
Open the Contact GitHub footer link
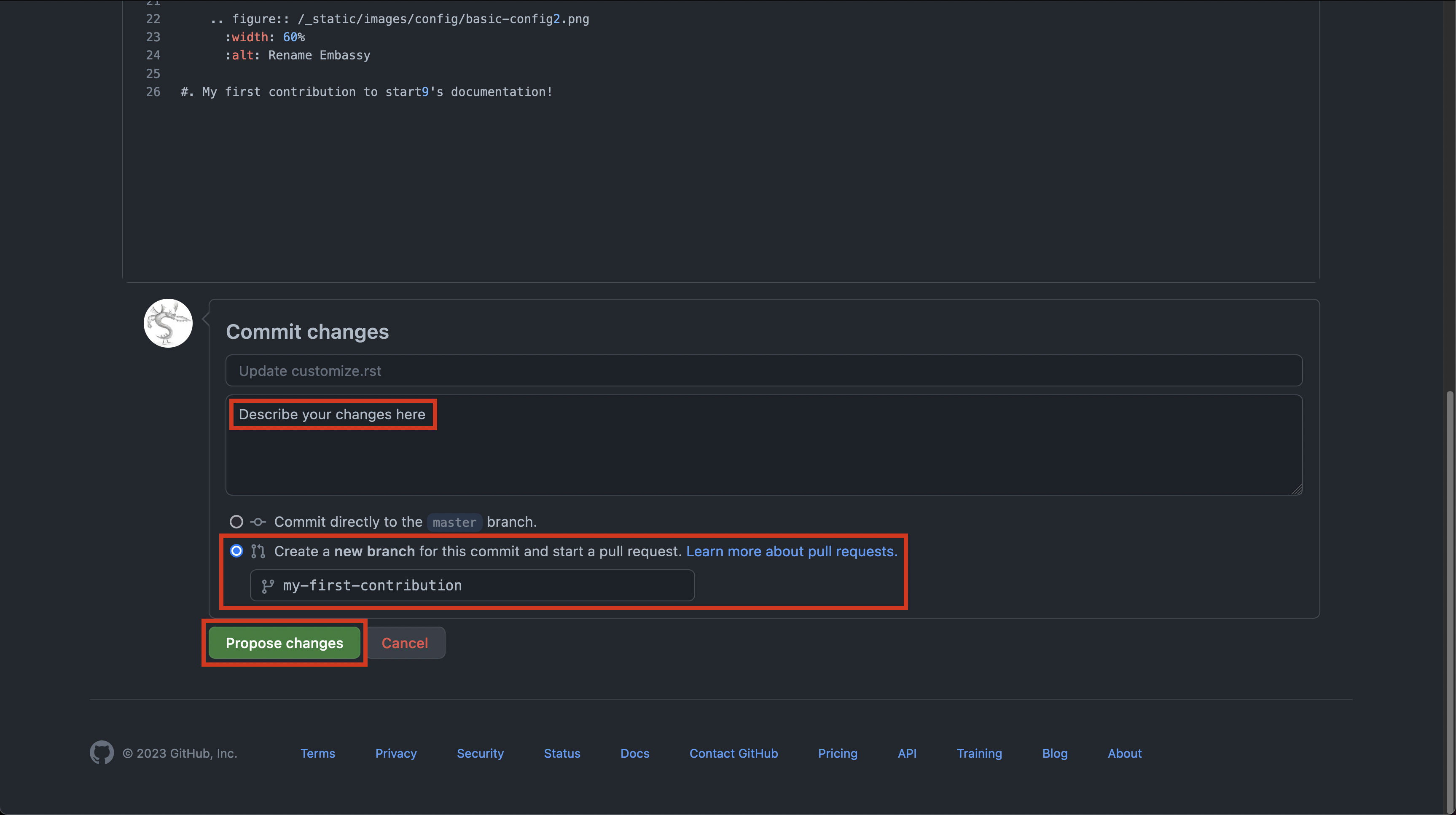coord(733,753)
